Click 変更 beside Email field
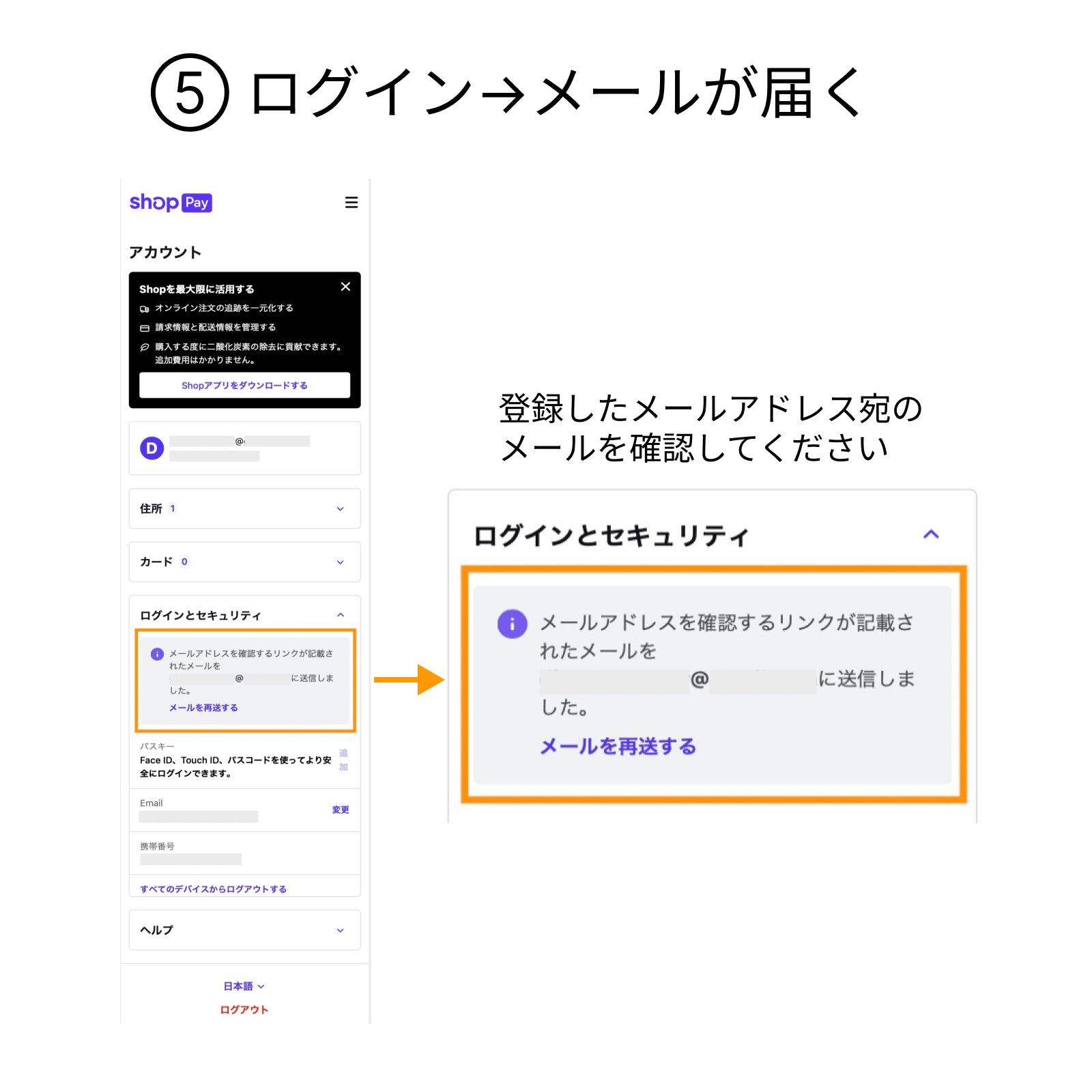Screen dimensions: 1092x1092 (341, 809)
